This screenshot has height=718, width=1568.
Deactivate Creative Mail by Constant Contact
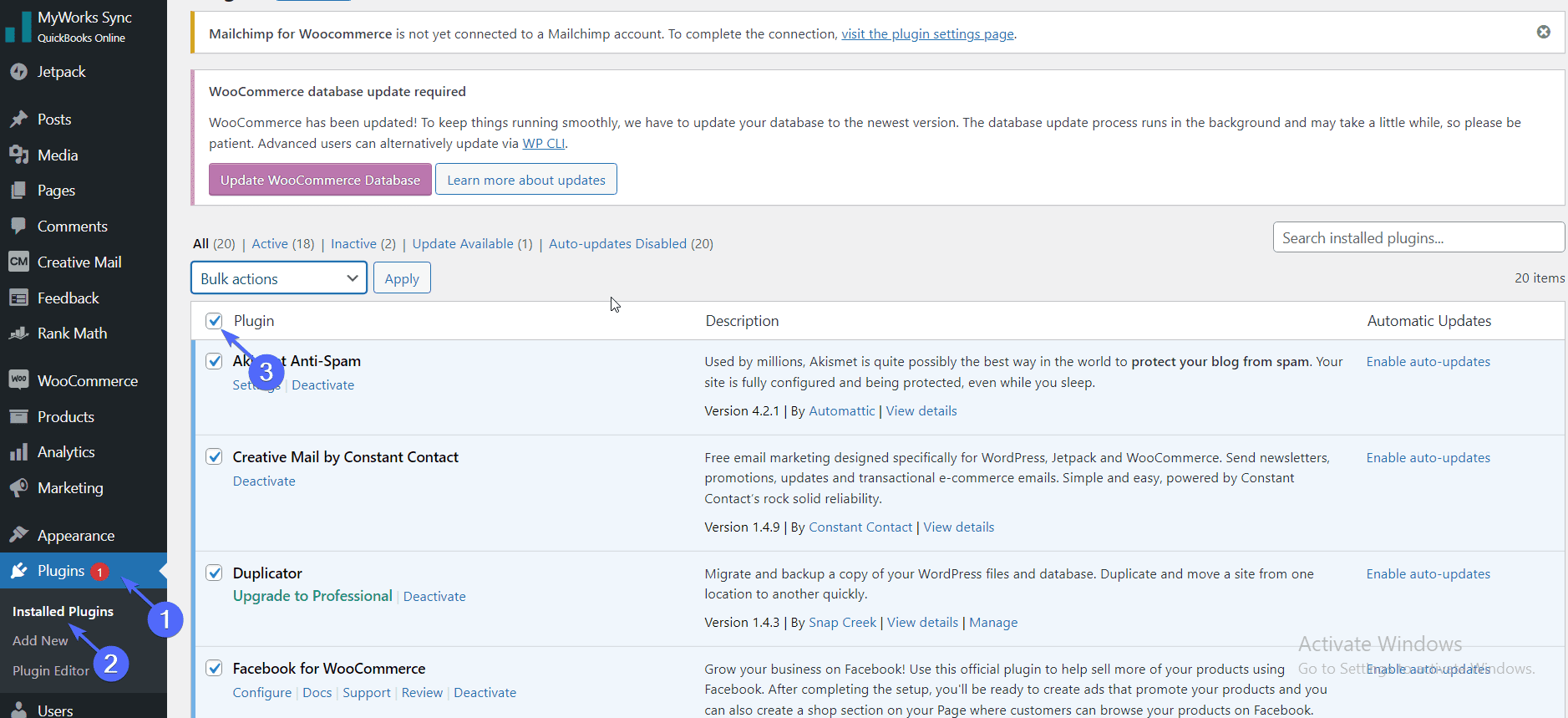click(264, 481)
